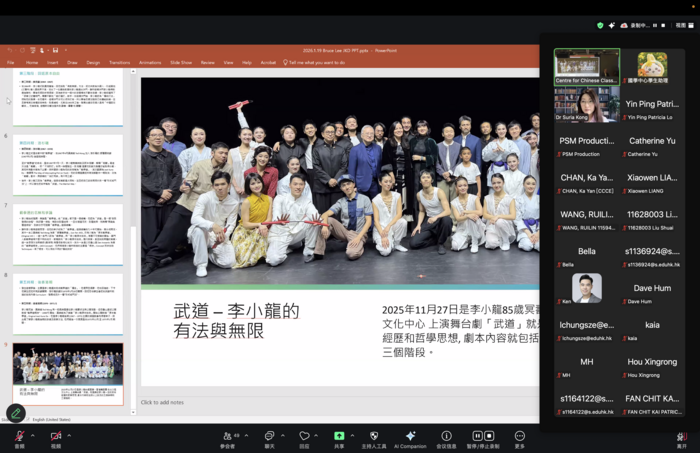The height and width of the screenshot is (453, 700).
Task: Open the More options ellipsis icon
Action: [520, 436]
